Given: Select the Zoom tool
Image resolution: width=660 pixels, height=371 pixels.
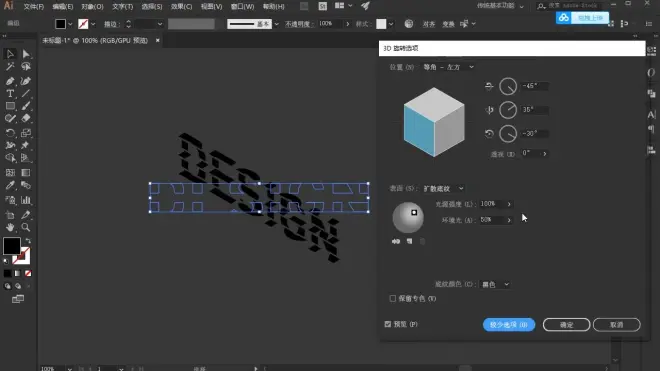Looking at the screenshot, I should coord(26,227).
